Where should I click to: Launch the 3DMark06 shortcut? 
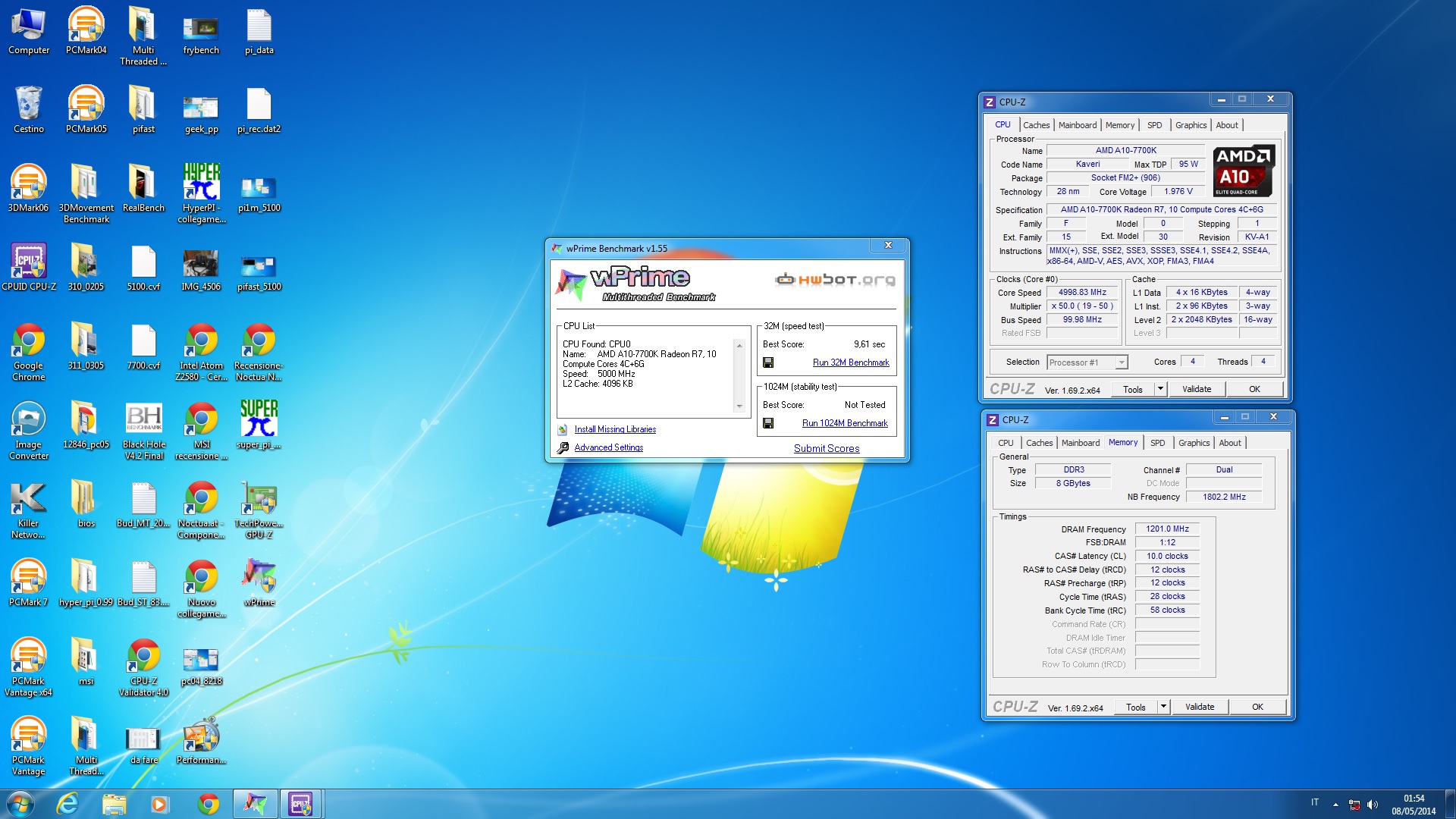coord(28,188)
